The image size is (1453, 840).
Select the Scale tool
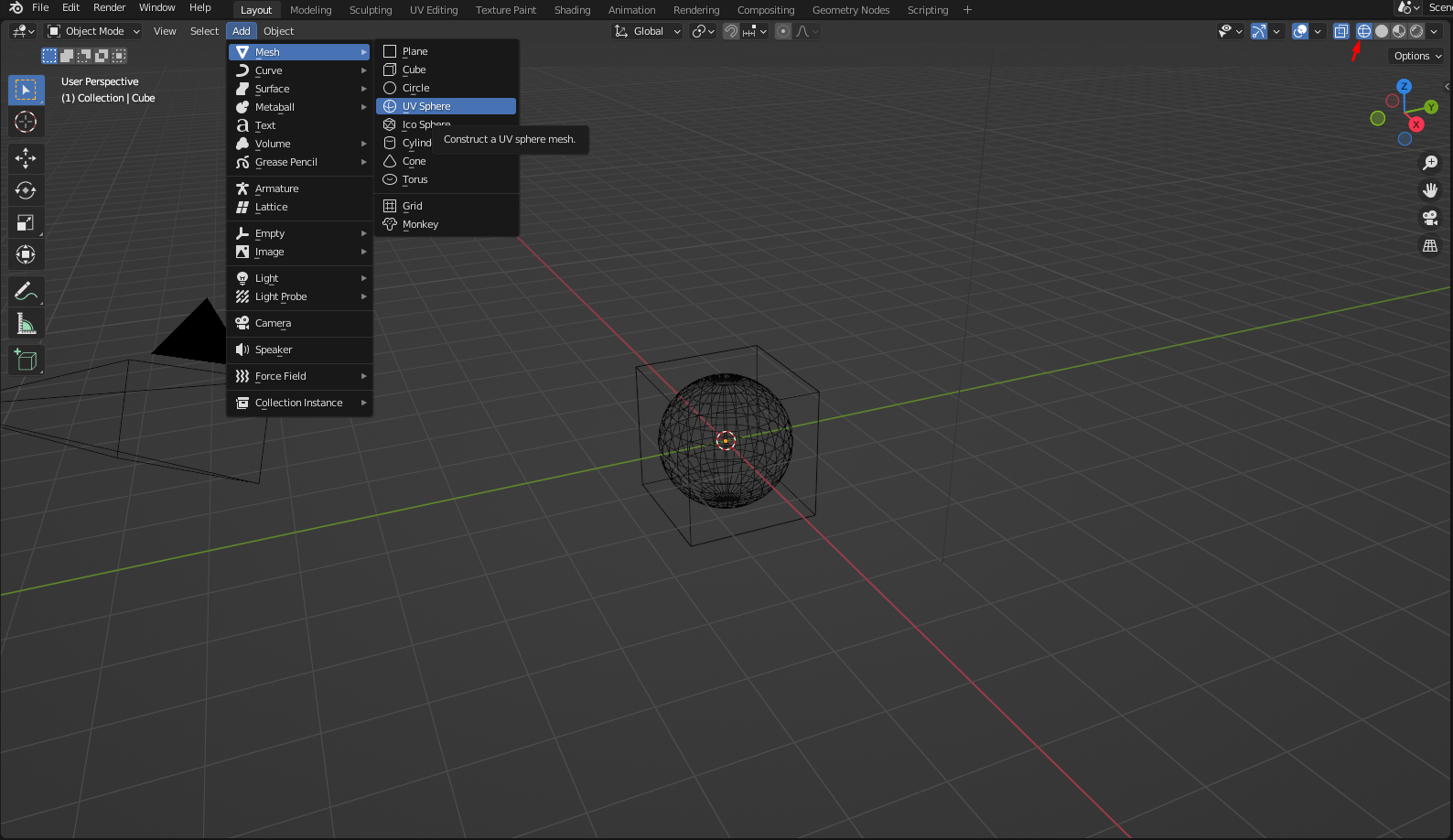(x=26, y=222)
